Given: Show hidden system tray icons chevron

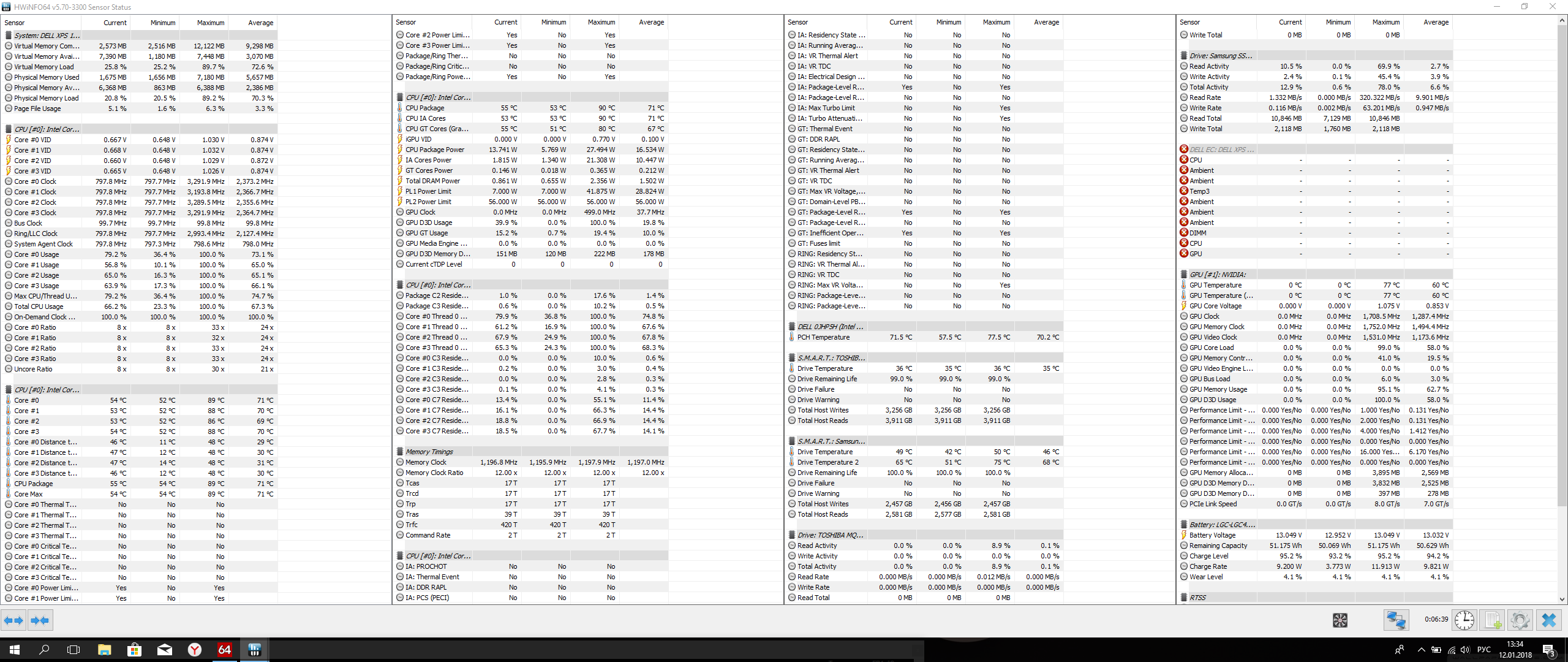Looking at the screenshot, I should point(1421,650).
